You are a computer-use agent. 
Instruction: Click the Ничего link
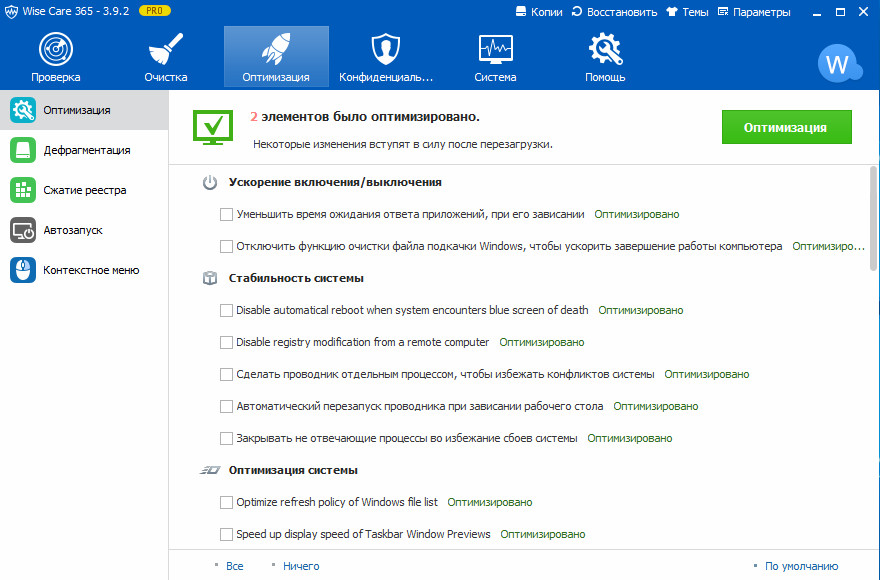301,566
